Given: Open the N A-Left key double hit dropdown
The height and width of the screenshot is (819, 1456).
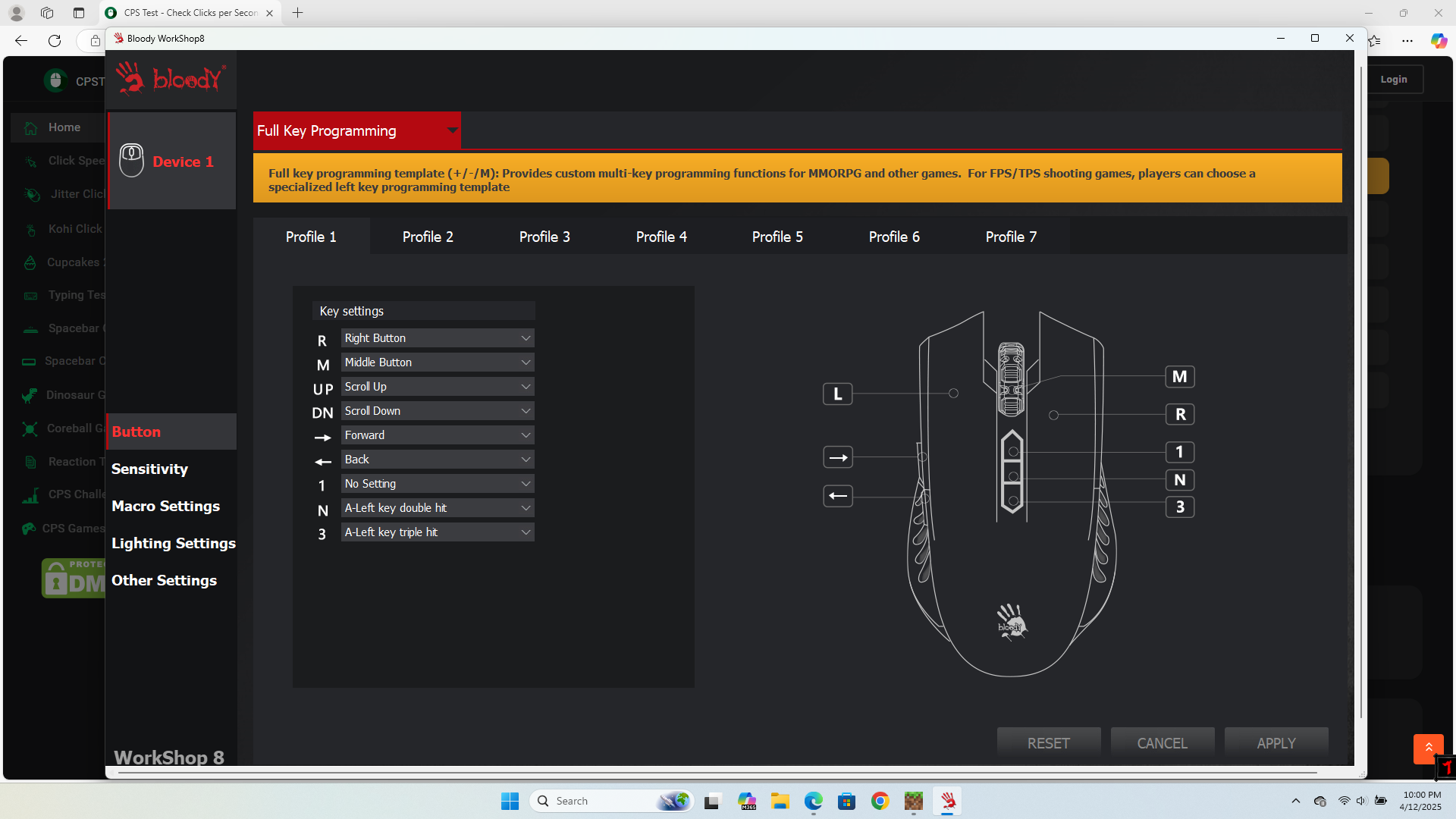Looking at the screenshot, I should pyautogui.click(x=438, y=508).
